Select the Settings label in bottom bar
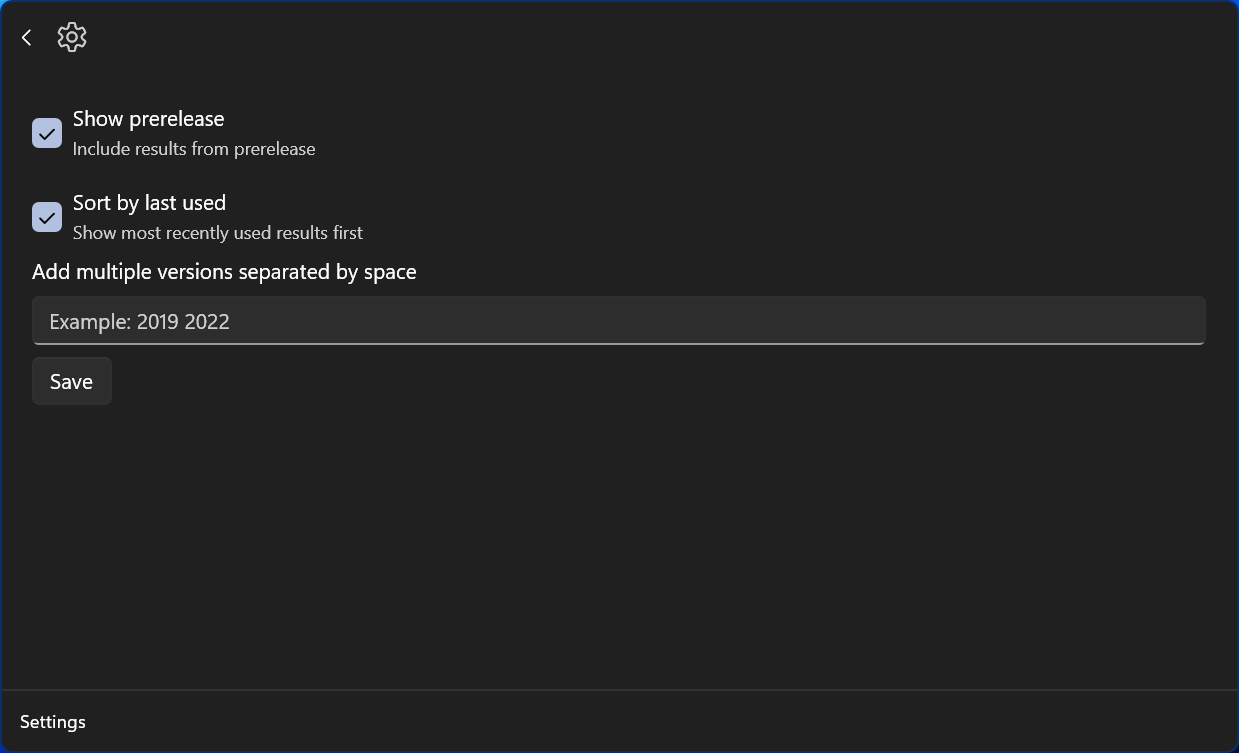This screenshot has height=753, width=1239. pos(53,722)
